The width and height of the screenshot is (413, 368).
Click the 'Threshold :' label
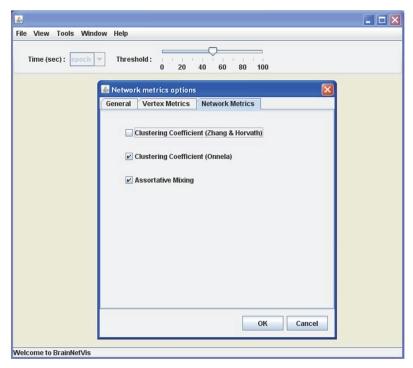click(x=134, y=59)
